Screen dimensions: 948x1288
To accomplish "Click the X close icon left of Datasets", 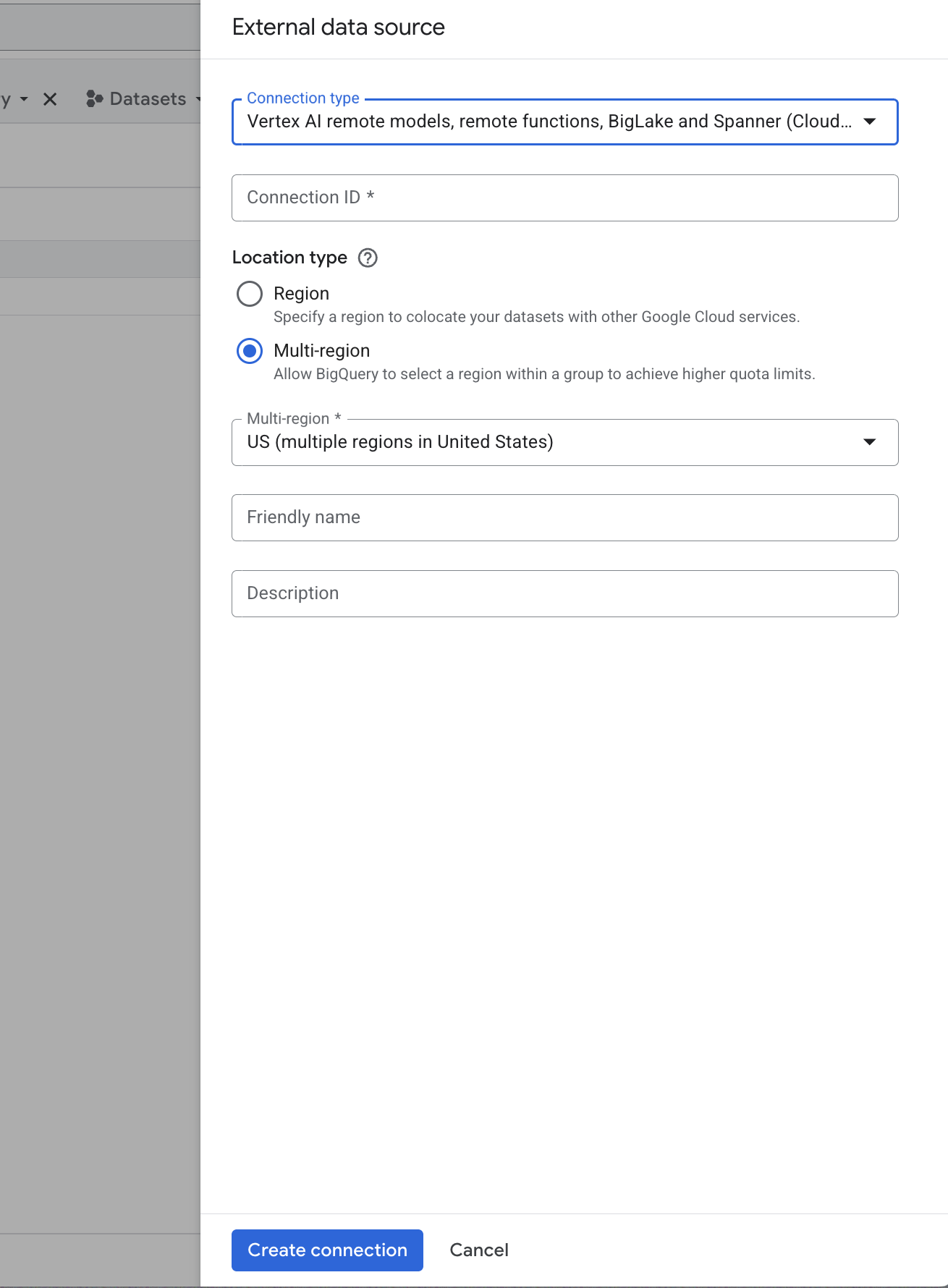I will [x=50, y=99].
